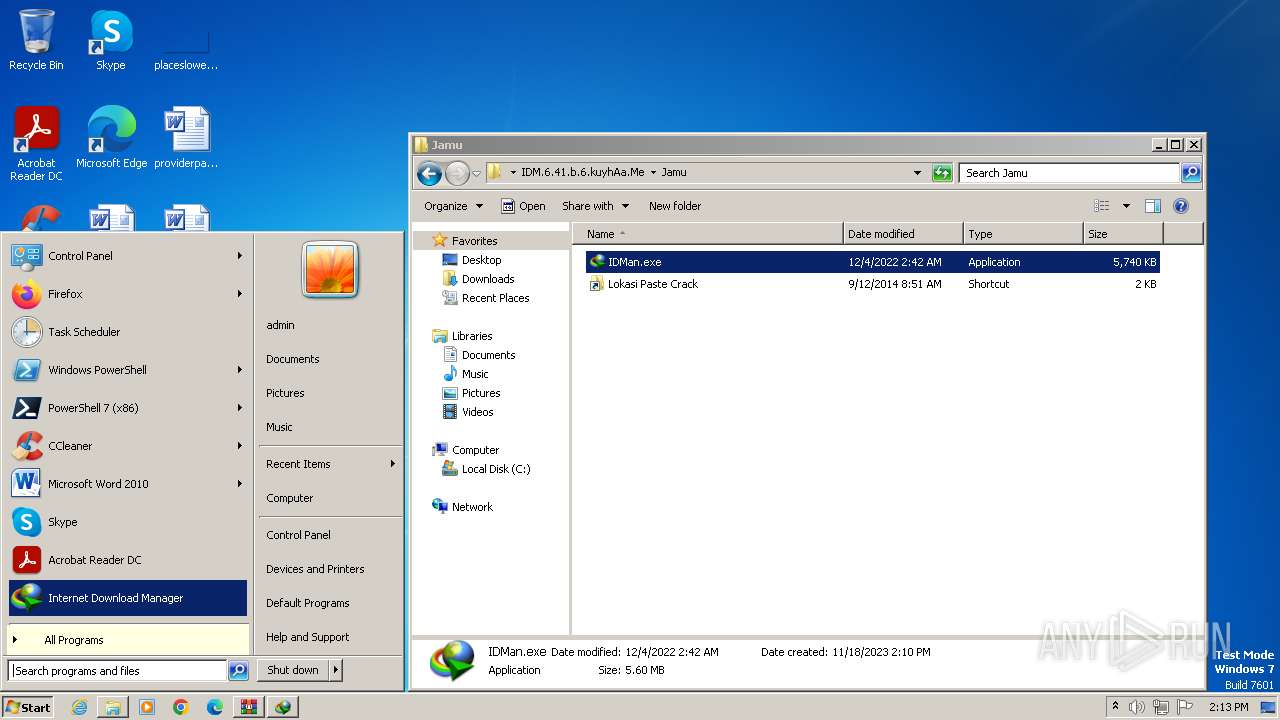Change the folder view icon
The image size is (1280, 720).
point(1102,206)
